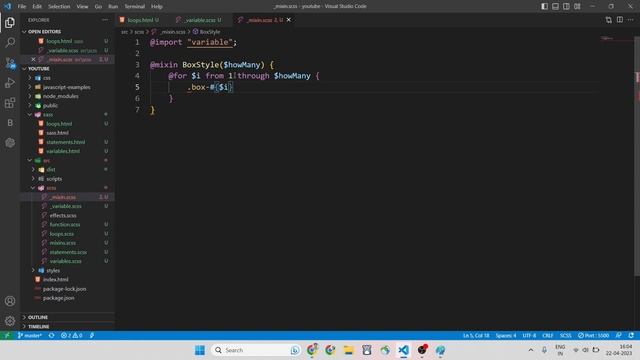Close the _mixin.scss editor tab
Screen dimensions: 640x360
tap(289, 20)
